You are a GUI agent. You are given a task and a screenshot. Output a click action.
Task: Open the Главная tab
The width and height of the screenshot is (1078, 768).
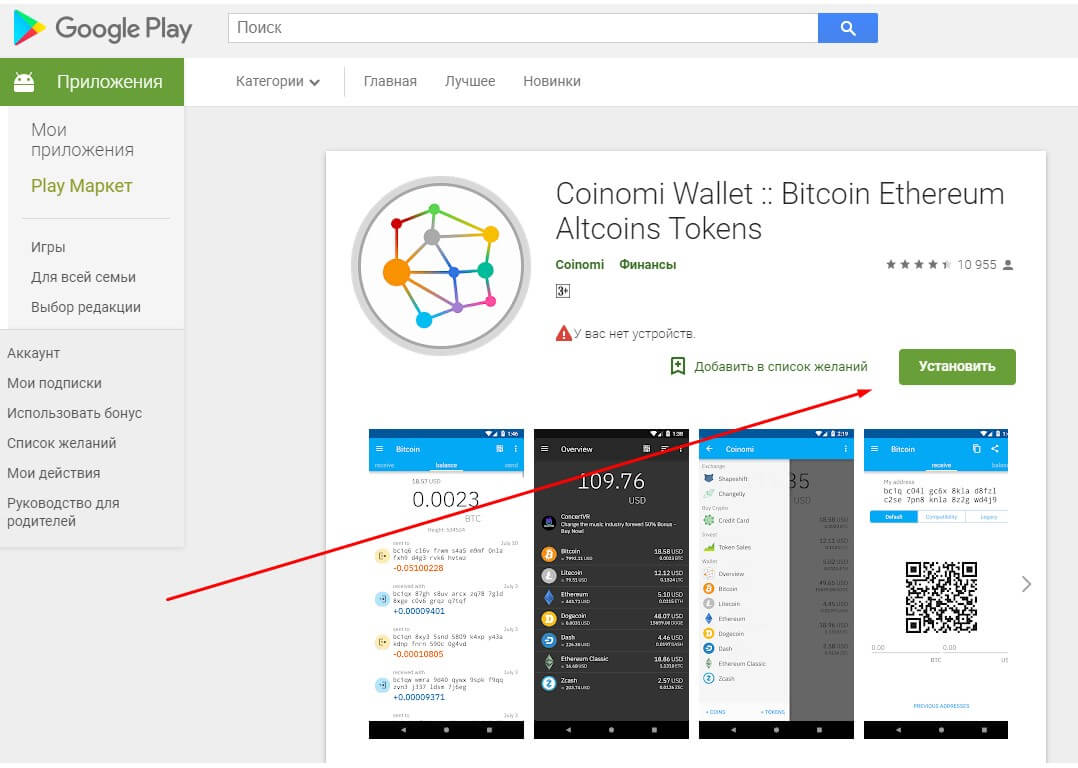pos(390,81)
